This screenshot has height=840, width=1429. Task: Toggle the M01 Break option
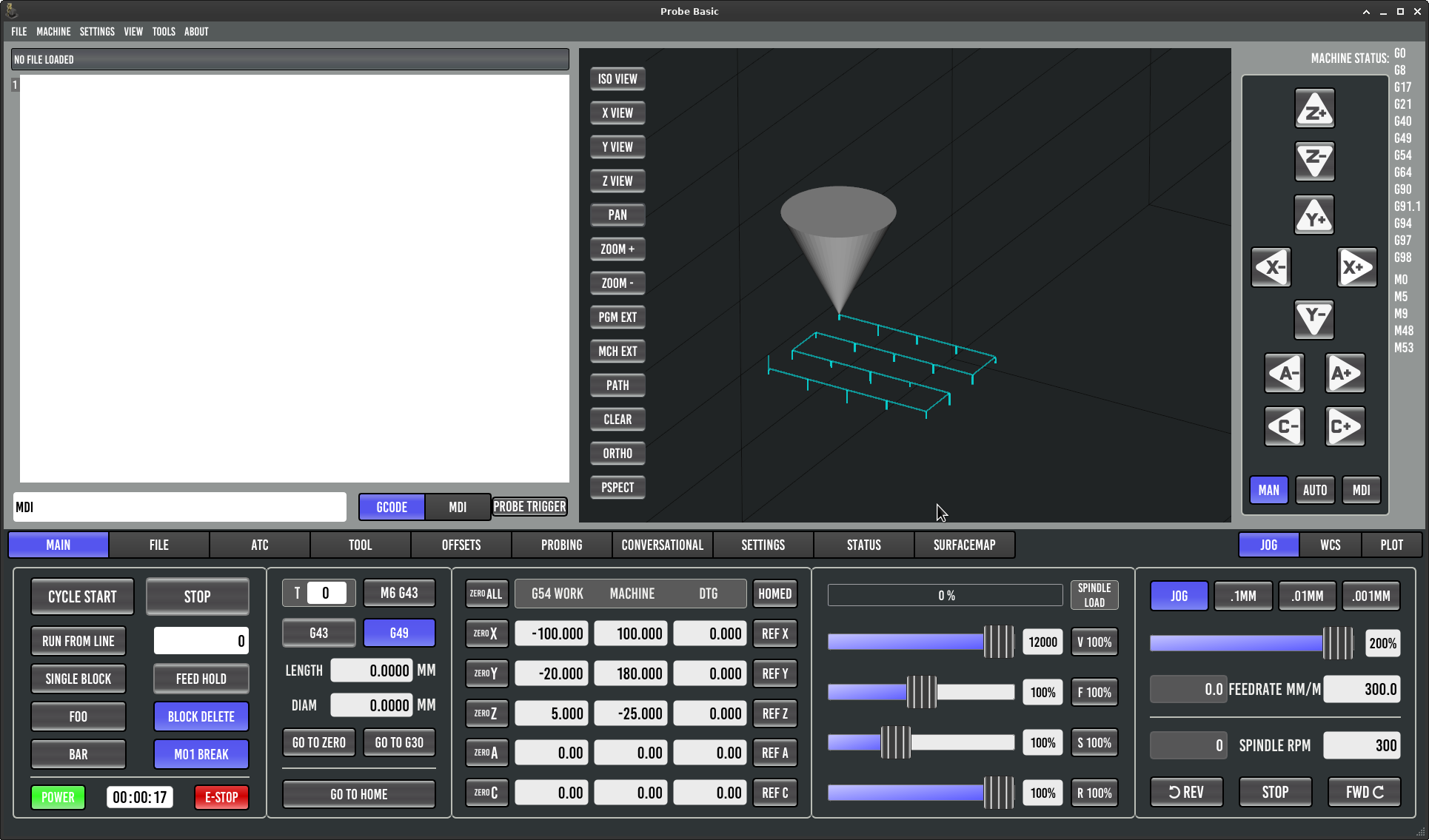pyautogui.click(x=201, y=754)
